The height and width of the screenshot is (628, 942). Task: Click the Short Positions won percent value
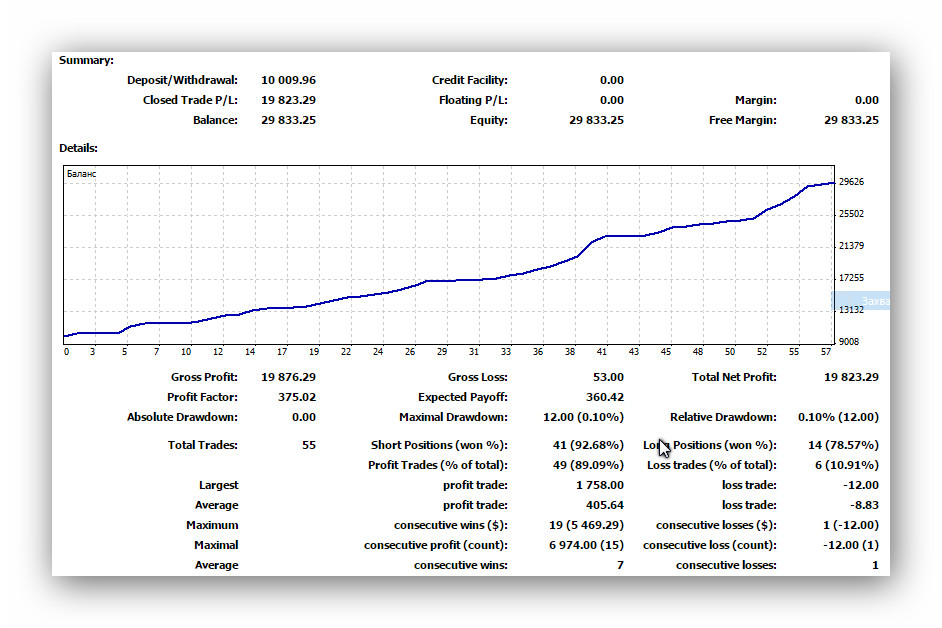click(588, 445)
